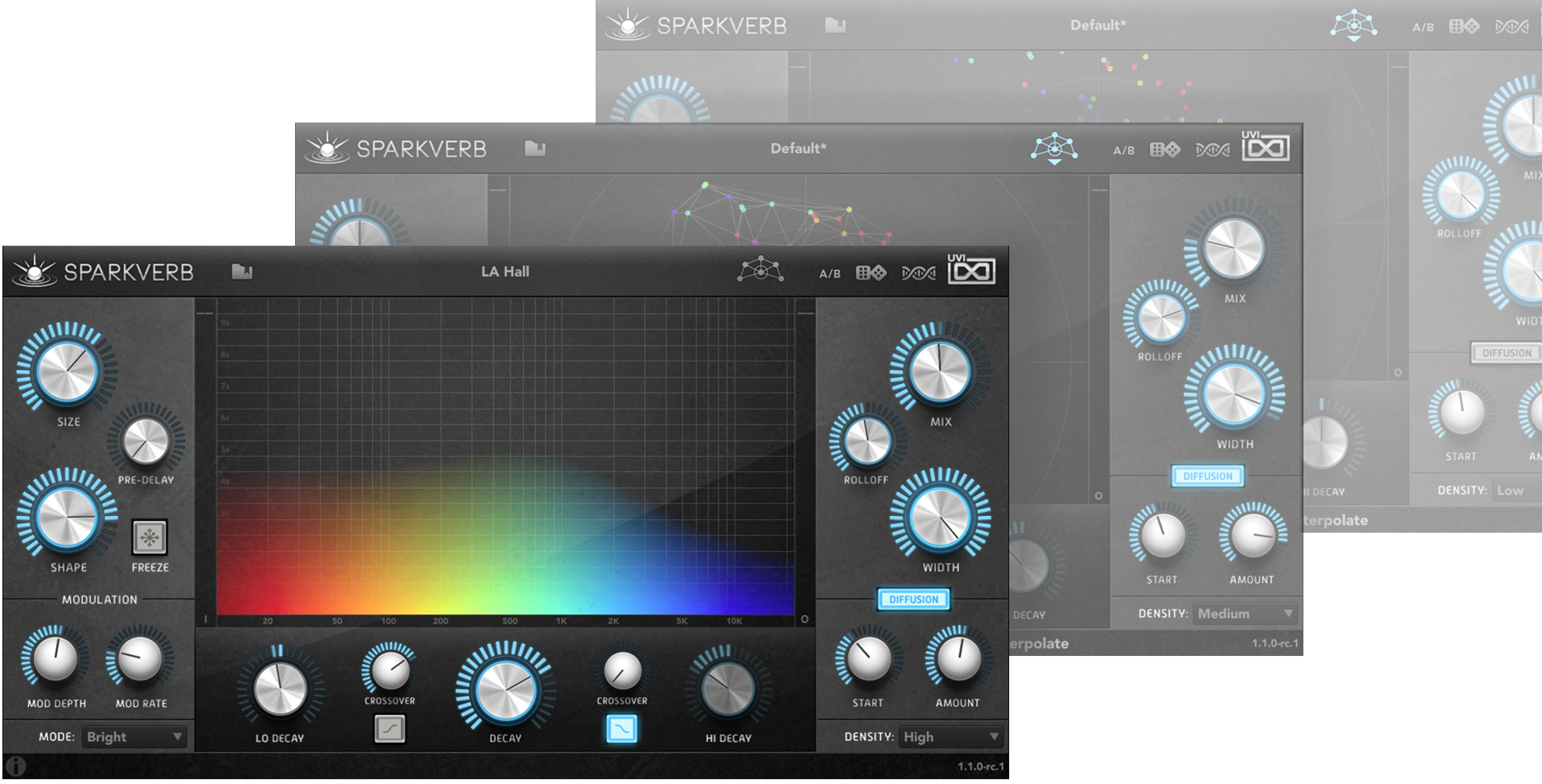Click the Mix knob in middle window
Image resolution: width=1542 pixels, height=784 pixels.
click(x=1233, y=248)
